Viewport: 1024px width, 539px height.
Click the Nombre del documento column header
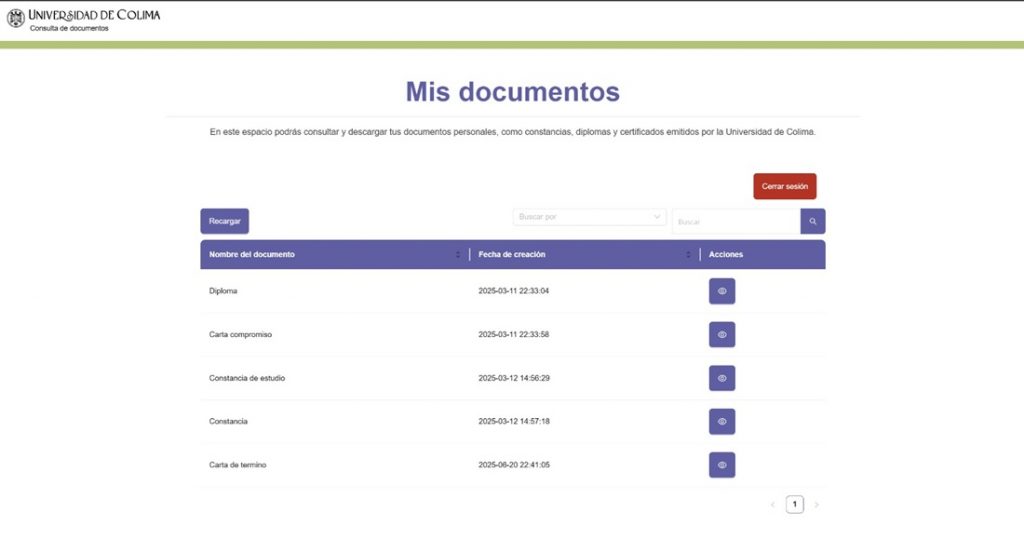click(x=252, y=255)
